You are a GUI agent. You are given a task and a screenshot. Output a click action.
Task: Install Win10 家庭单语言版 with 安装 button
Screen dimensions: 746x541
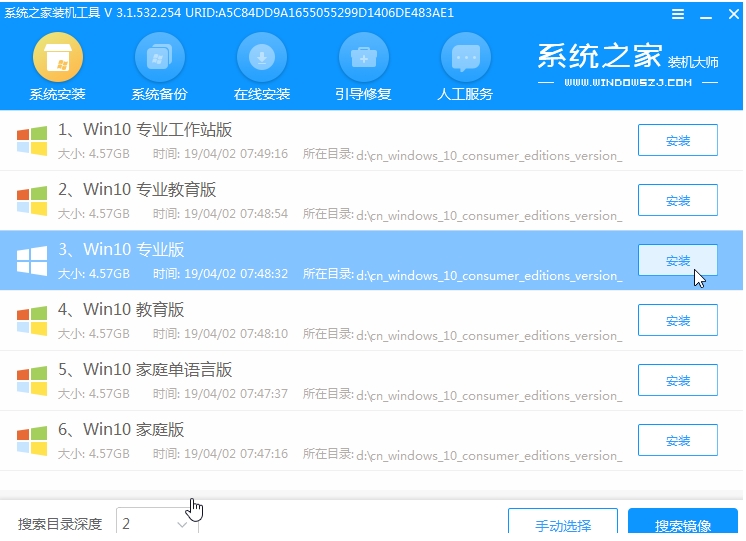[x=677, y=380]
